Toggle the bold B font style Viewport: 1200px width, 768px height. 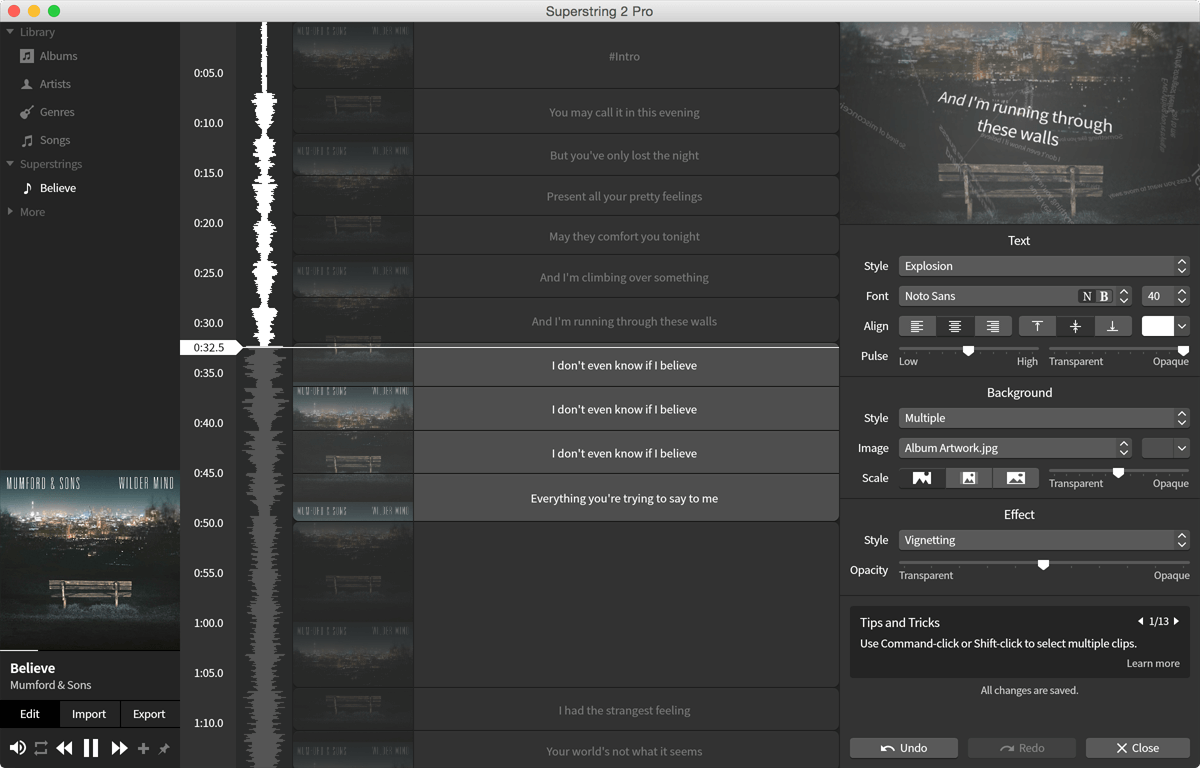(x=1104, y=296)
